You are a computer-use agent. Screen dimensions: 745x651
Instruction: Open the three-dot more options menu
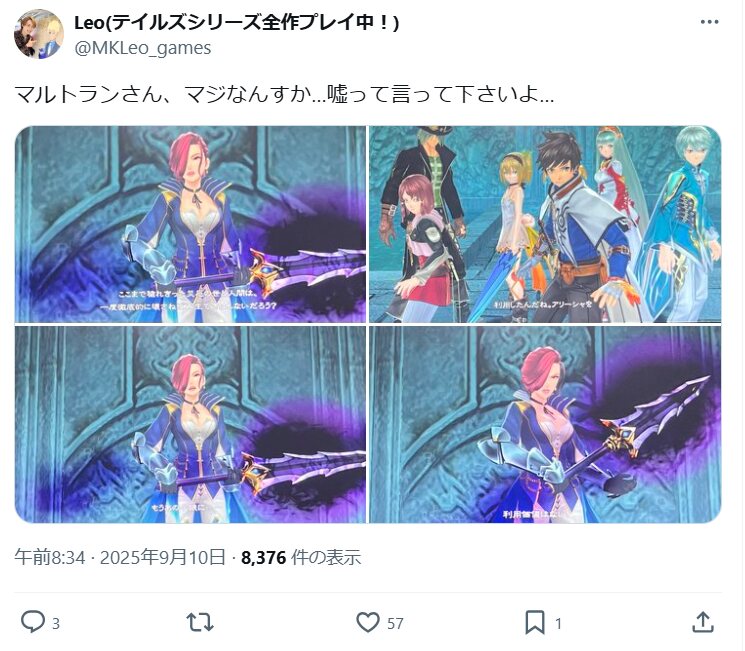709,22
